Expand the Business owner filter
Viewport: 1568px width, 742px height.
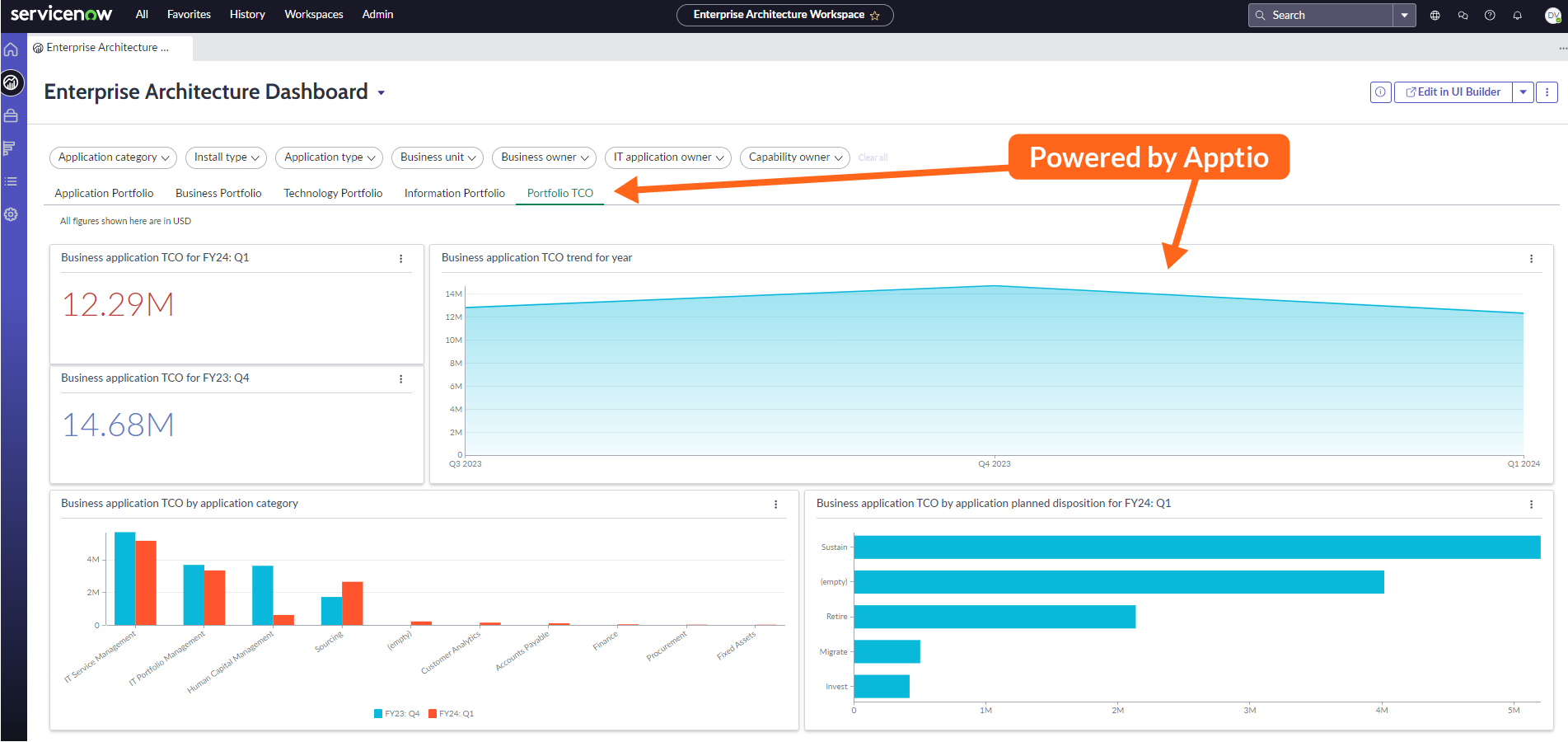[544, 157]
